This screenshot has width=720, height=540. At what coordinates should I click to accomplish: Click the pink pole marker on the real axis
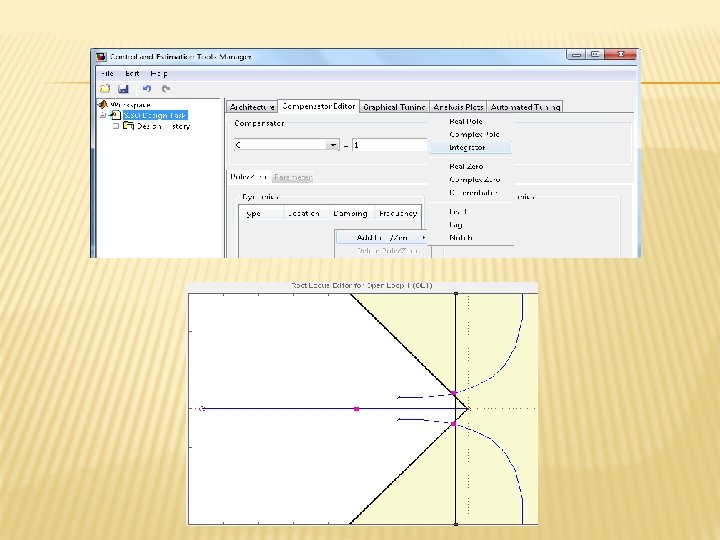click(356, 409)
